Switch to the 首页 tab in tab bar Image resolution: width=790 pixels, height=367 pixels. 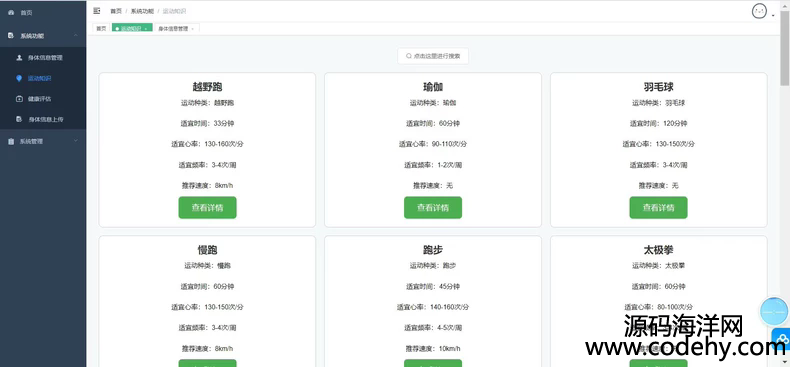point(101,29)
